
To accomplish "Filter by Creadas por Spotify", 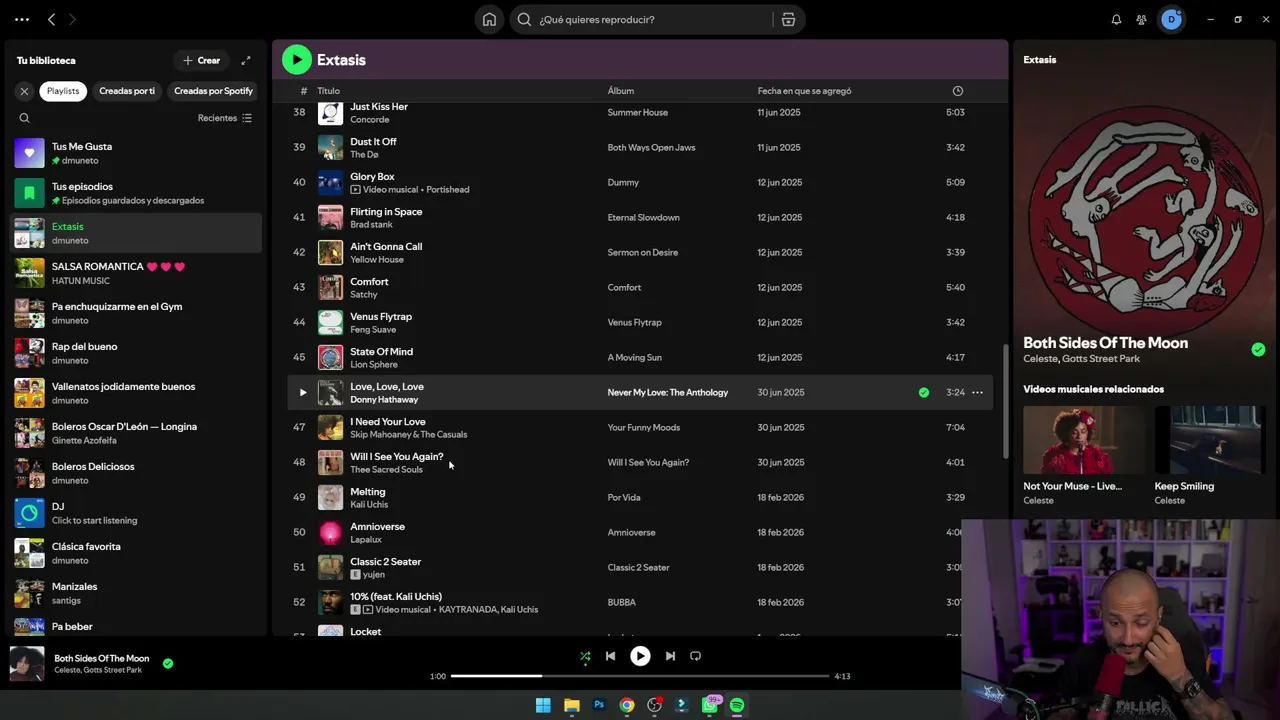I will point(213,91).
